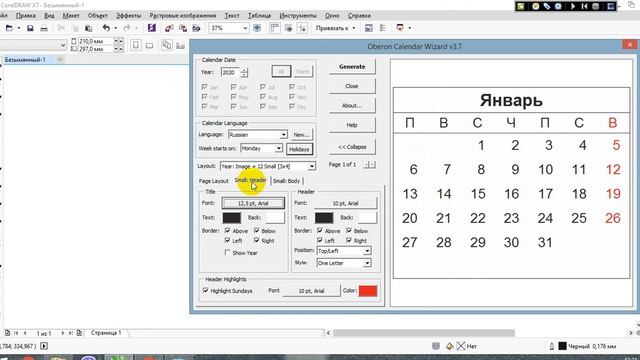
Task: Uncheck Title border Above checkbox
Action: [x=228, y=231]
